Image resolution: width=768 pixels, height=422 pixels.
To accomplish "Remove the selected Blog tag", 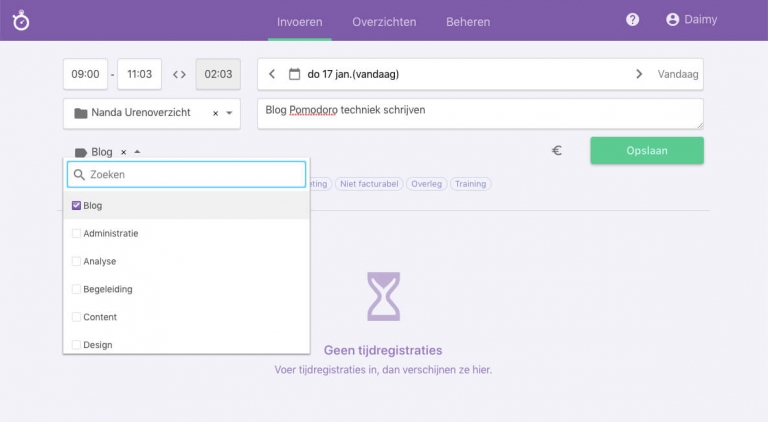I will 124,152.
